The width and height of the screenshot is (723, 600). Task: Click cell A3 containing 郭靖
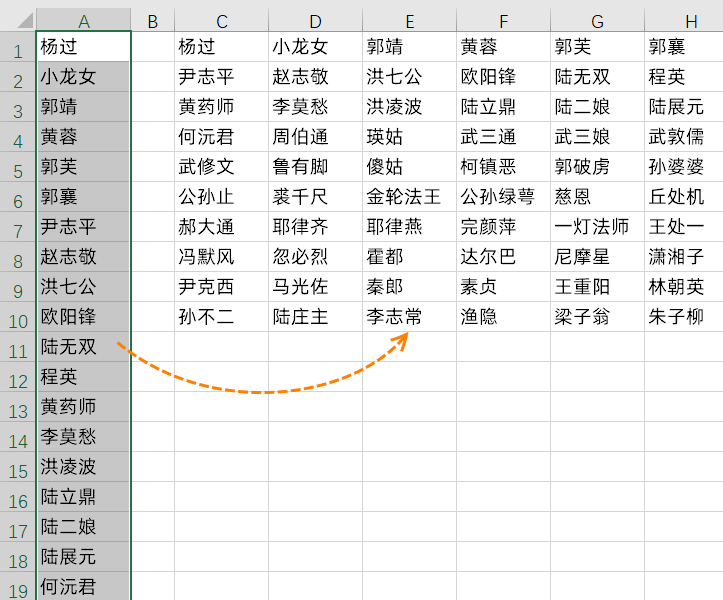coord(83,107)
